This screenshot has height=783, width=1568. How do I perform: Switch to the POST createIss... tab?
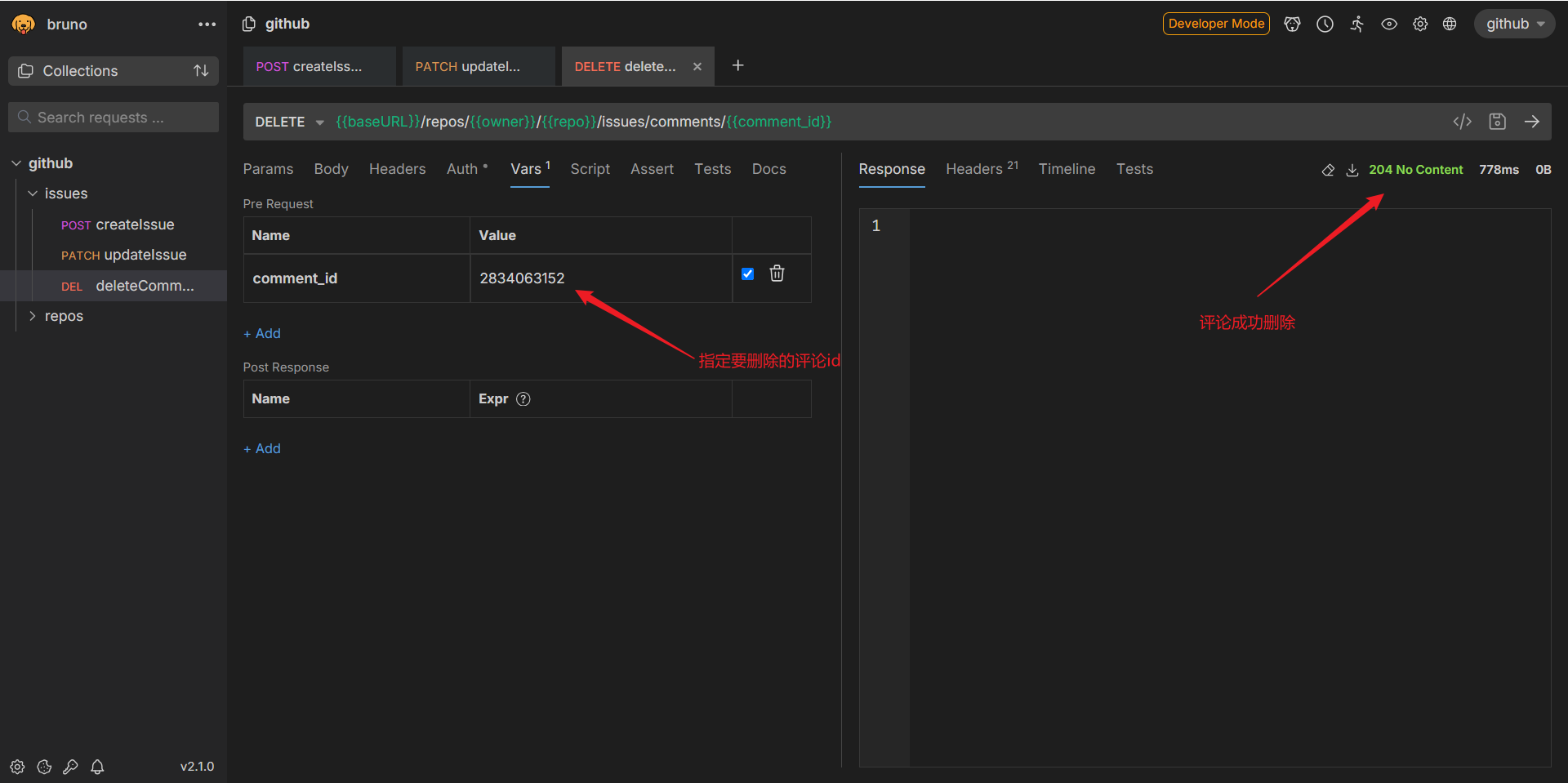point(318,66)
